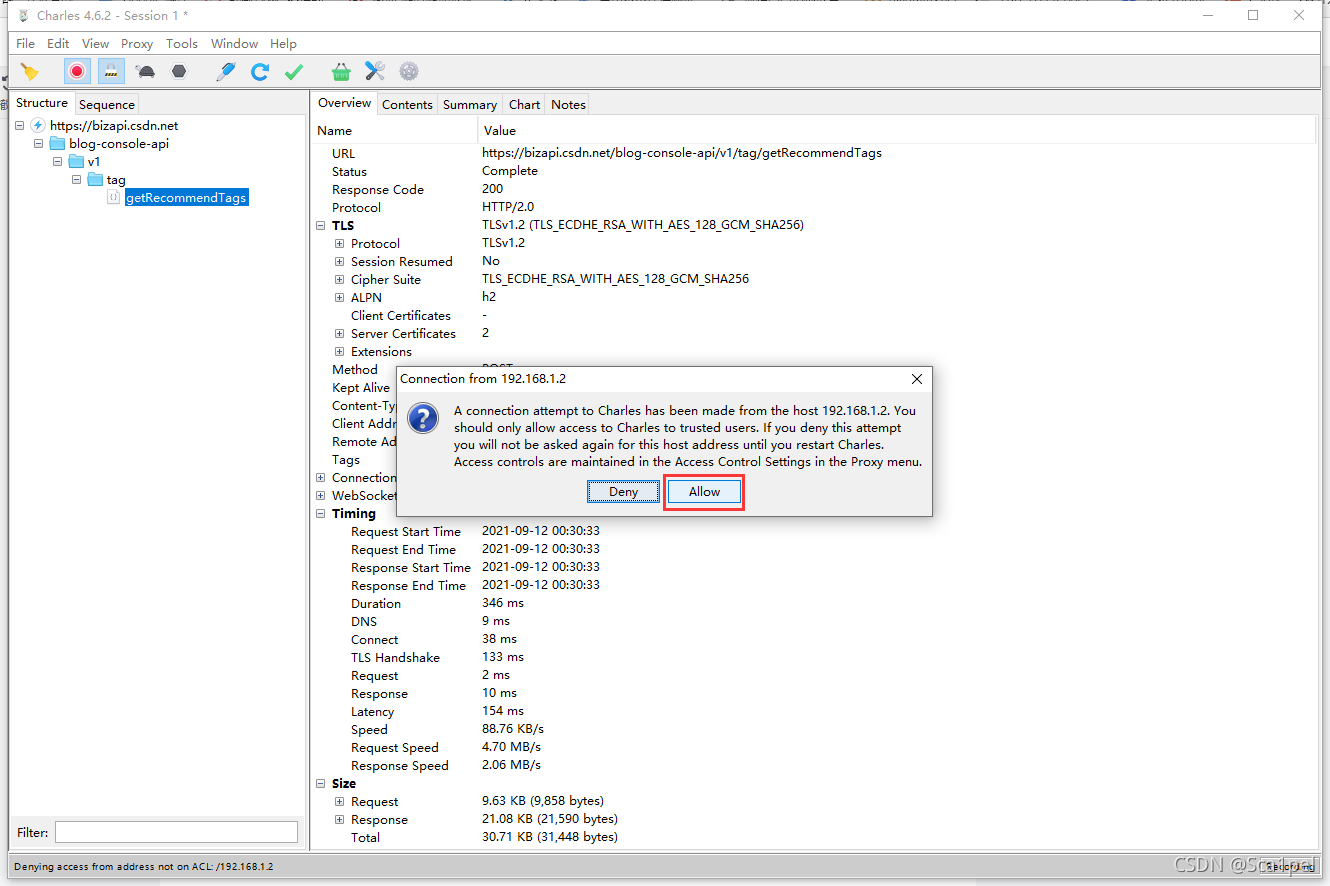Viewport: 1330px width, 886px height.
Task: Click the green basket icon
Action: [342, 71]
